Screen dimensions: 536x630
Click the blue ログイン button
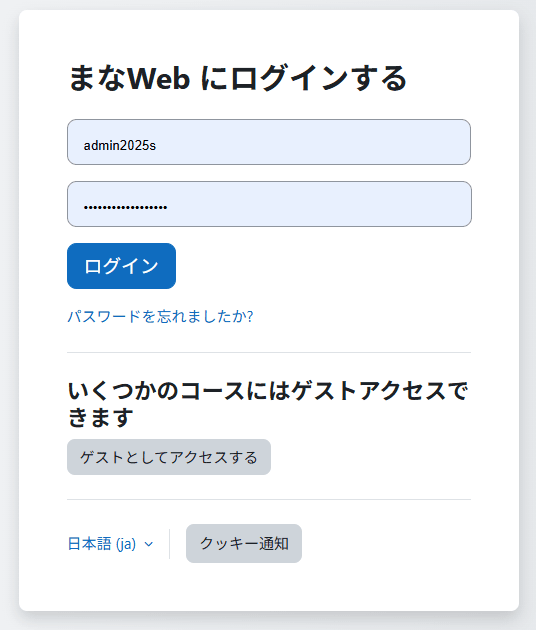[x=121, y=266]
